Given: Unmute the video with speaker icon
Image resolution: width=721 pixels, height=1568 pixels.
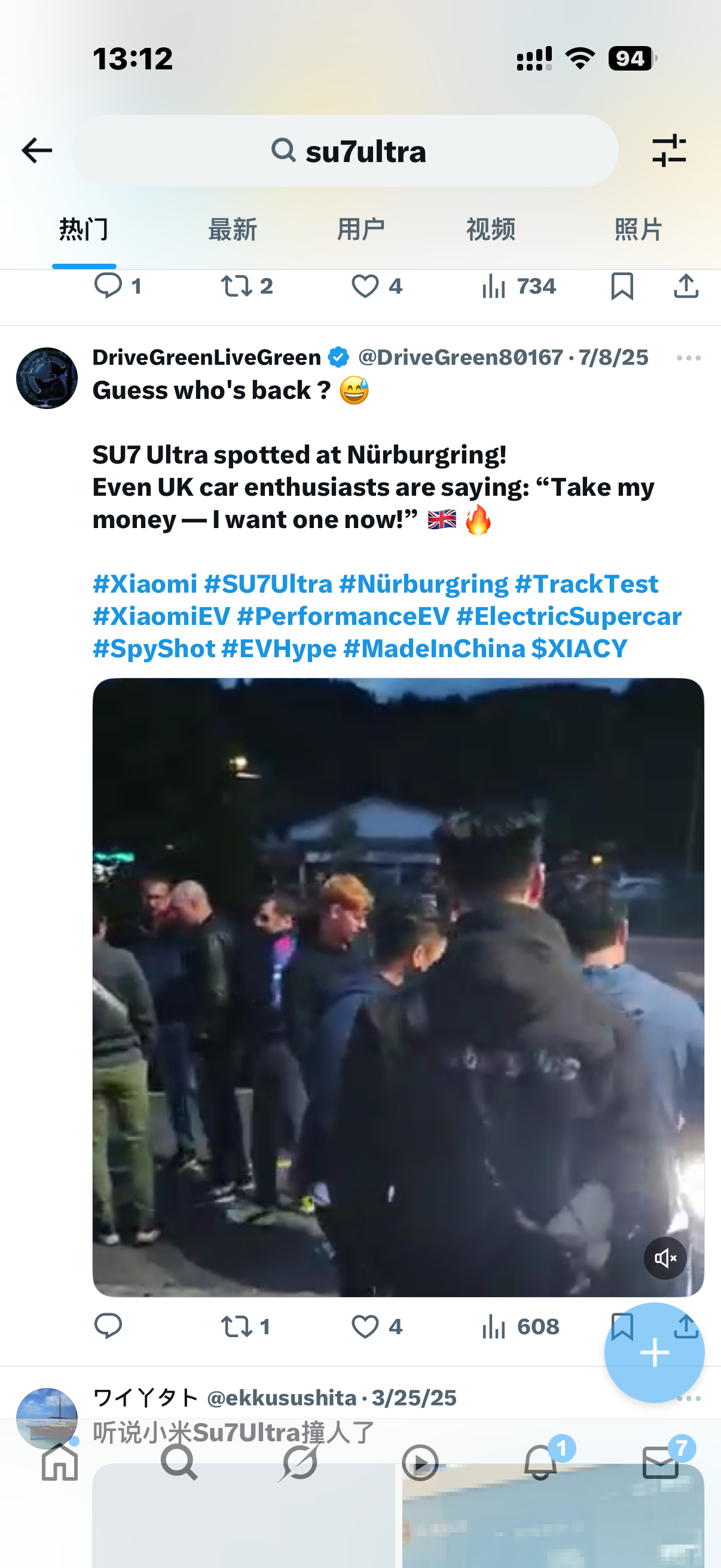Looking at the screenshot, I should 665,1258.
